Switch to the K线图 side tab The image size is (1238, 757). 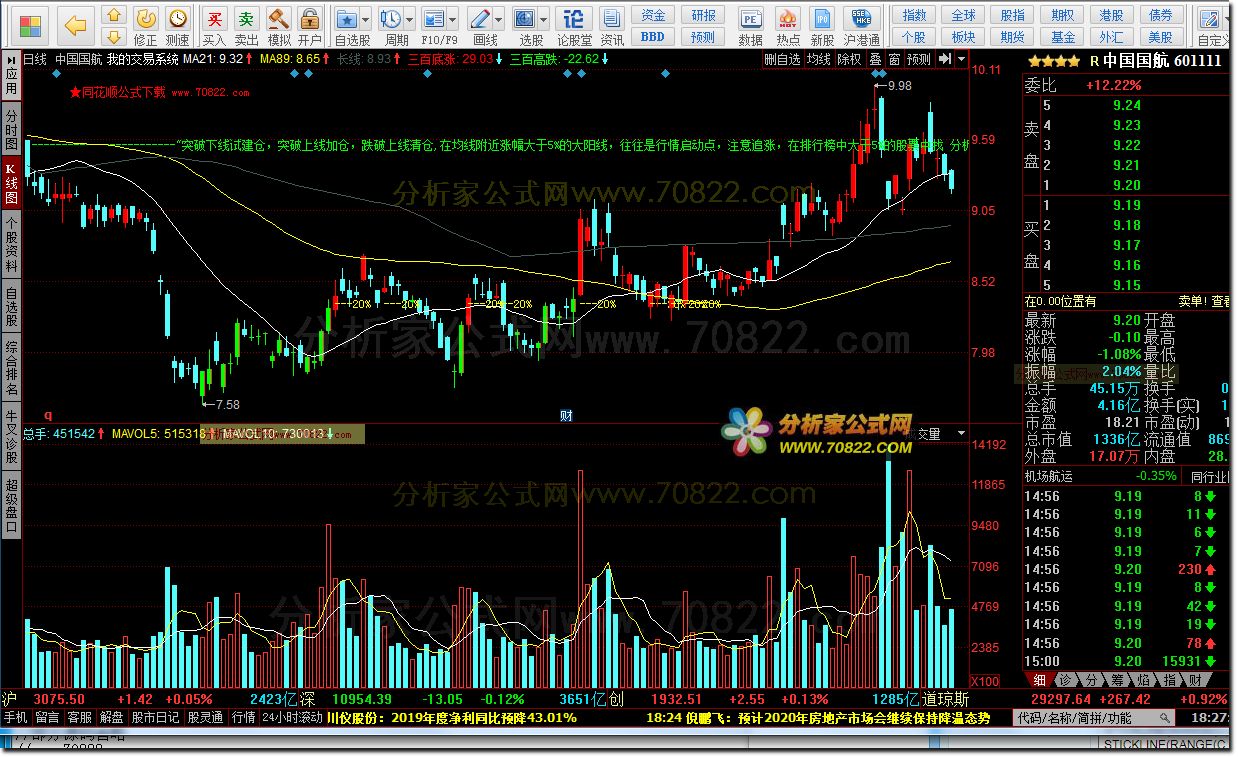(11, 181)
